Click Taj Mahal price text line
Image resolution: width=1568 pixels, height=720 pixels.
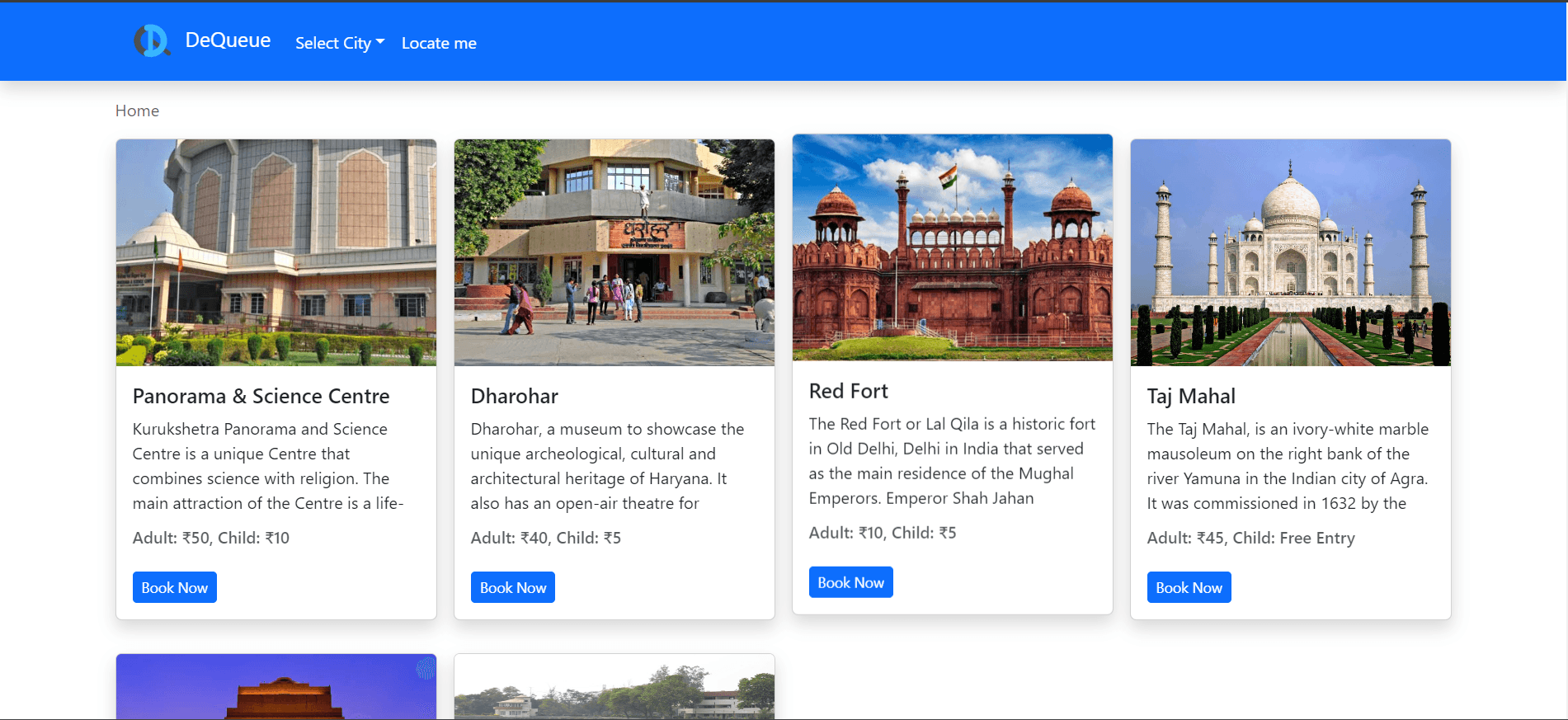click(x=1250, y=538)
